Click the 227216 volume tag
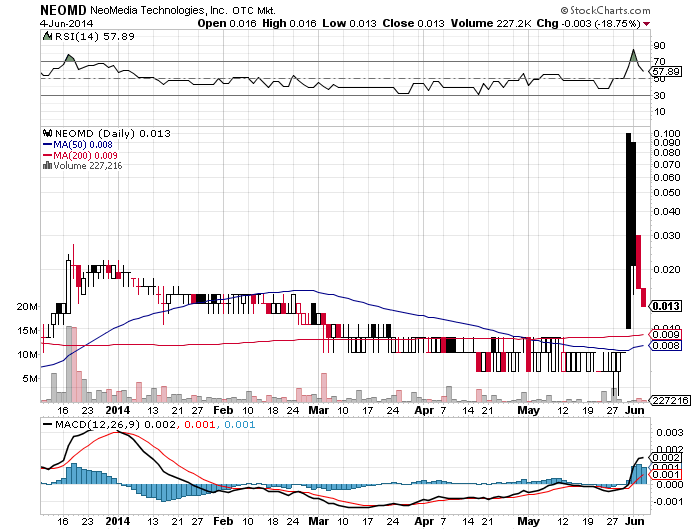The width and height of the screenshot is (700, 530). pyautogui.click(x=670, y=401)
